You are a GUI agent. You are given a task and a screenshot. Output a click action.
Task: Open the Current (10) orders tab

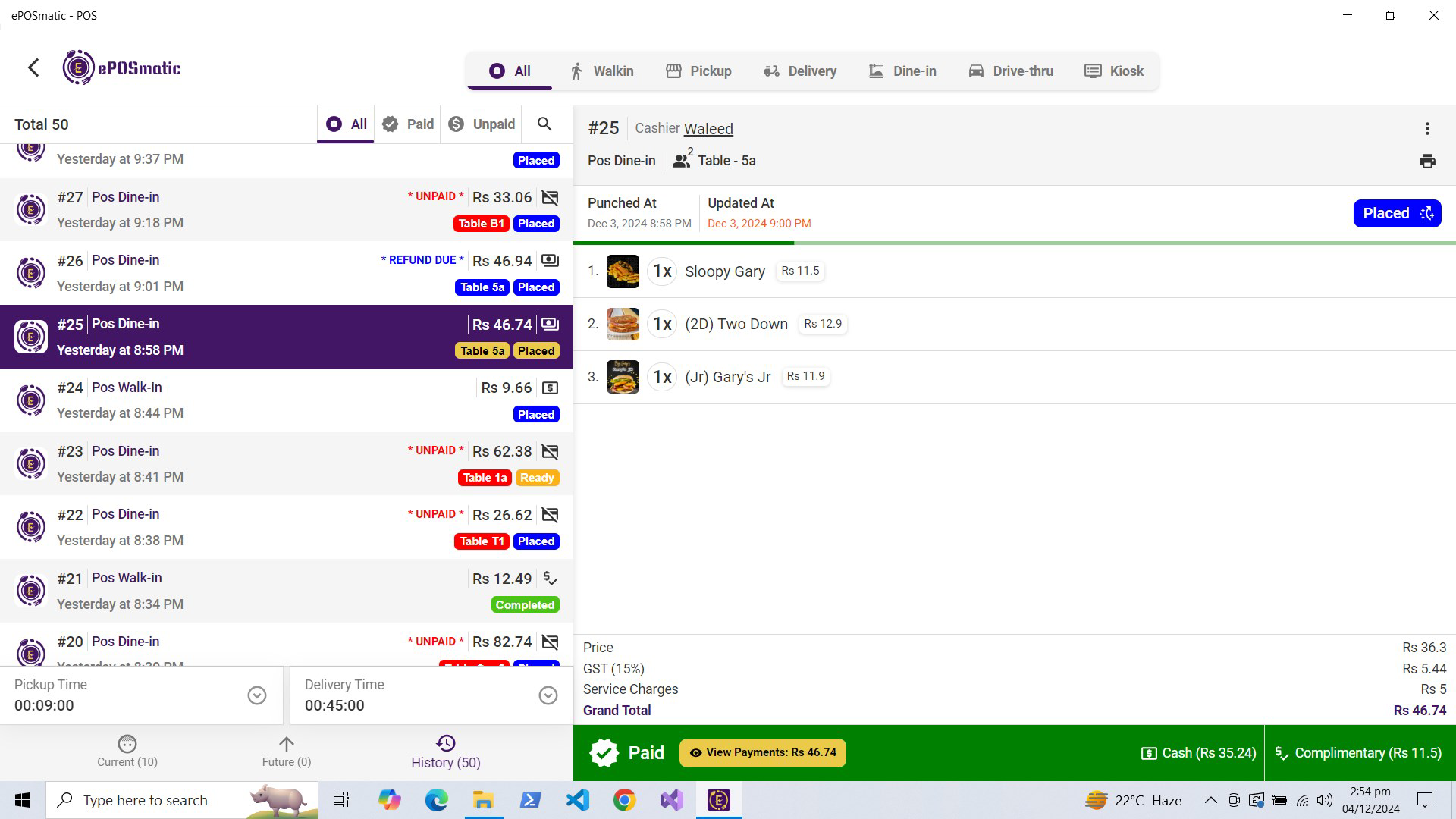click(x=127, y=752)
